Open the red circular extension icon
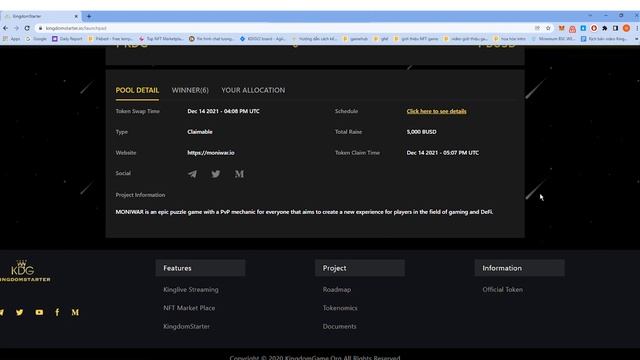The width and height of the screenshot is (640, 360). point(594,28)
